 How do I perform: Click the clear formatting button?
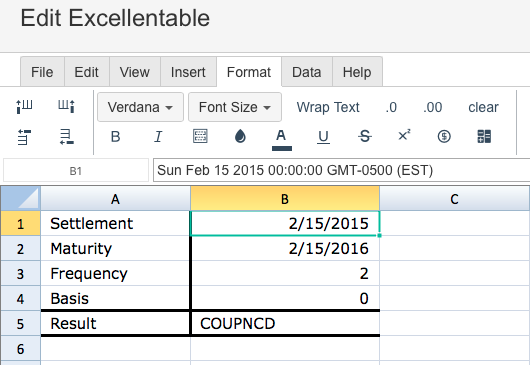(x=483, y=107)
